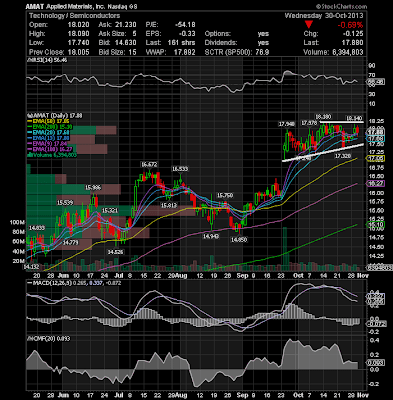The width and height of the screenshot is (393, 400).
Task: Select the Ask price 21.230
Action: click(x=127, y=25)
